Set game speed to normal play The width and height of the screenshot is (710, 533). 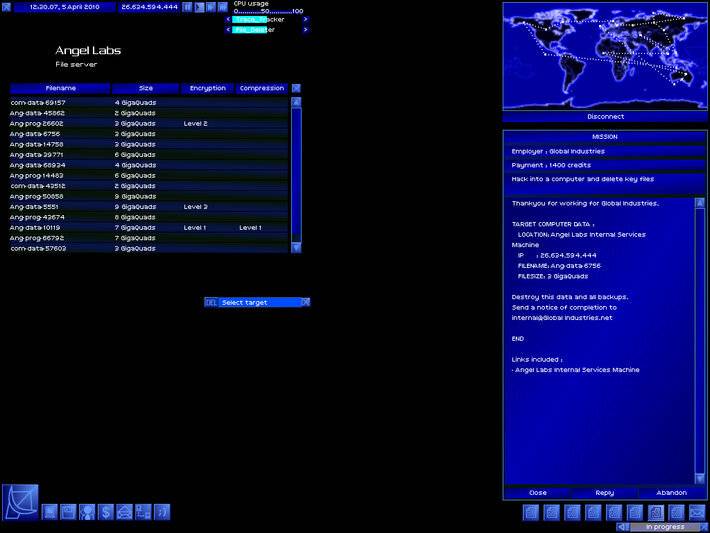pos(198,7)
